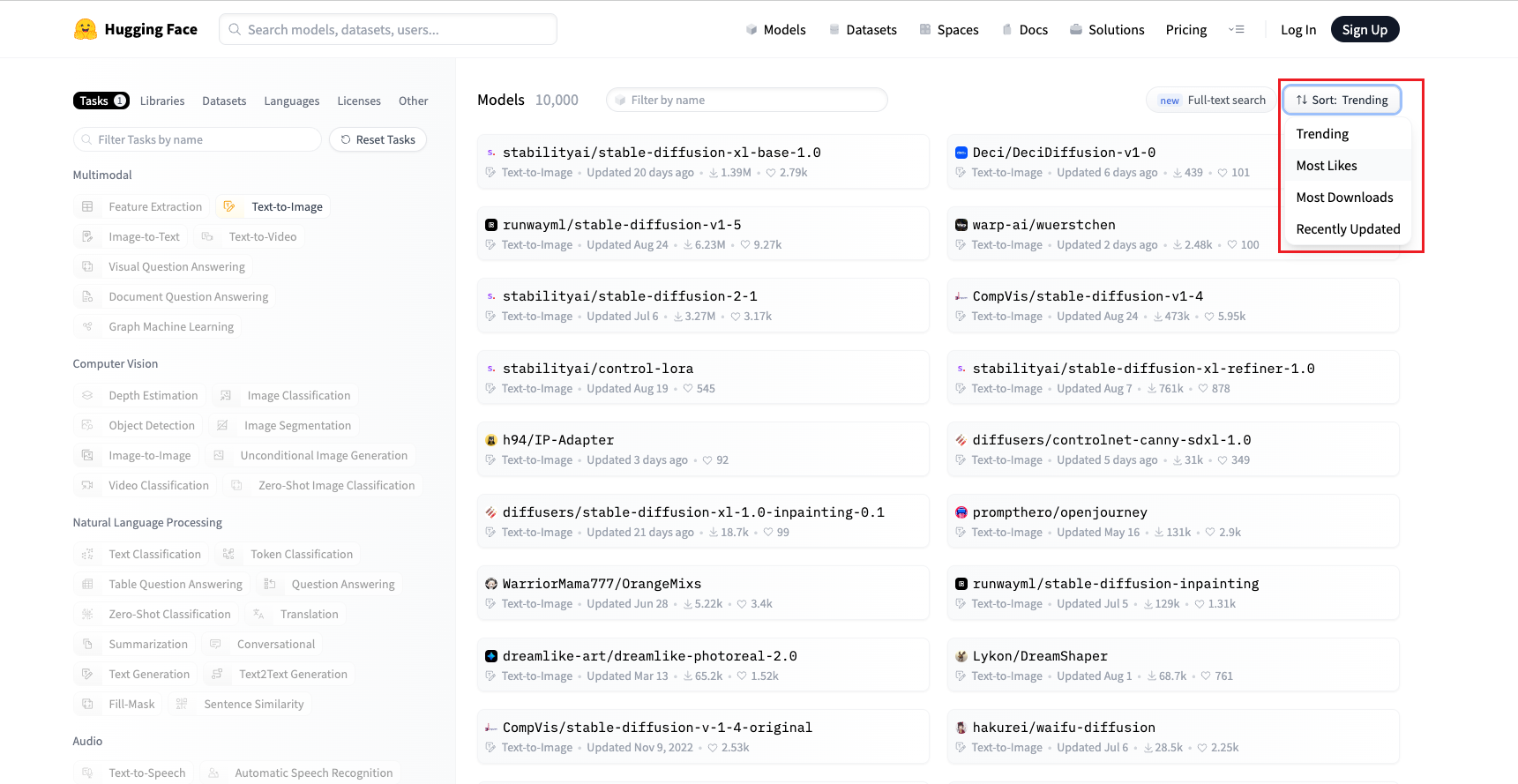Click the Image Classification task icon

(226, 395)
